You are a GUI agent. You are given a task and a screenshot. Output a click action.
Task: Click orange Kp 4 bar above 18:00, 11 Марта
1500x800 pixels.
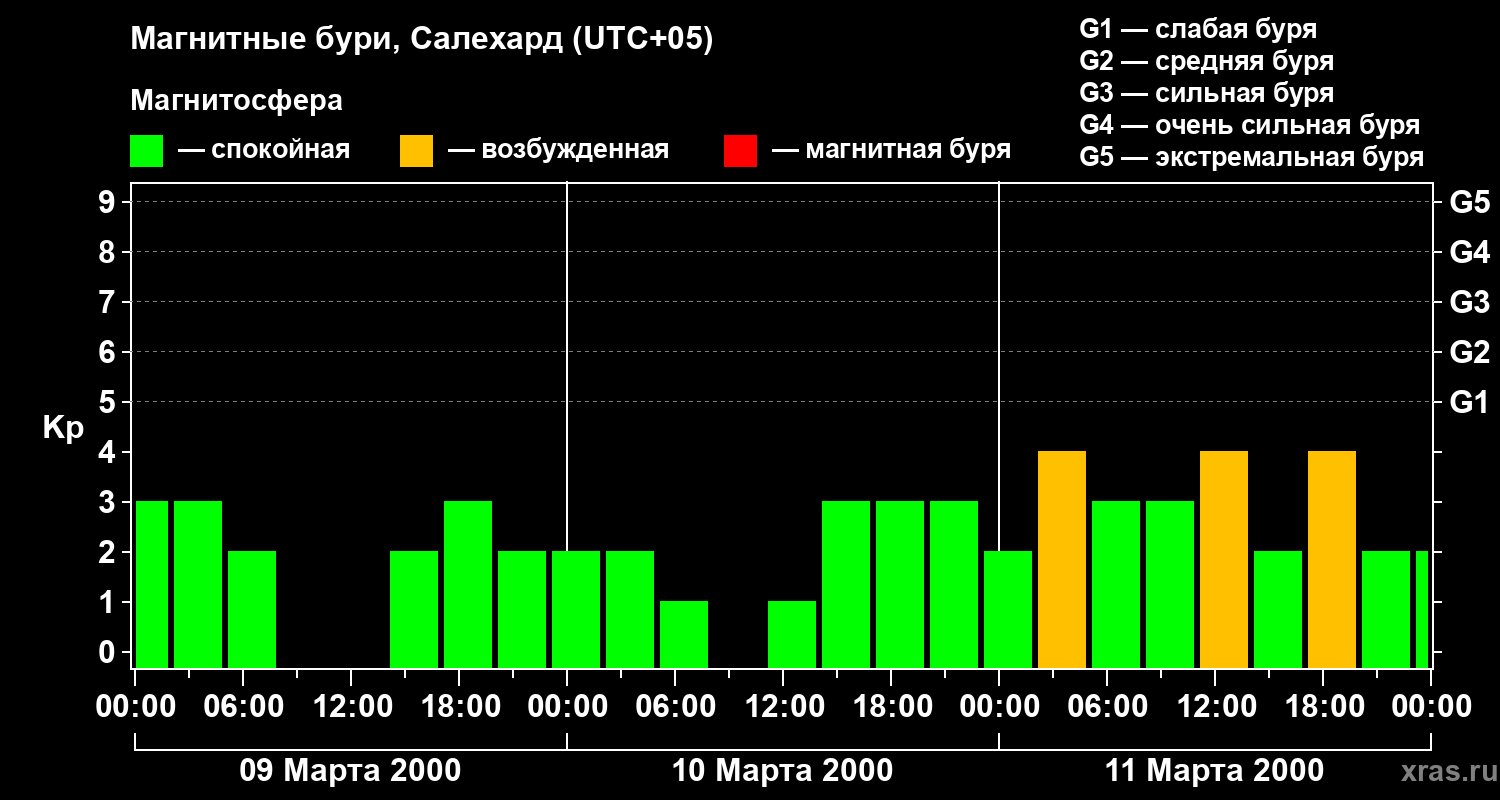pos(1332,560)
